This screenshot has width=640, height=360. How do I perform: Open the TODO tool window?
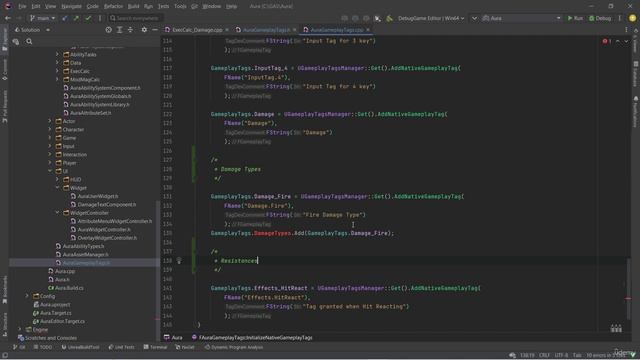pyautogui.click(x=43, y=347)
